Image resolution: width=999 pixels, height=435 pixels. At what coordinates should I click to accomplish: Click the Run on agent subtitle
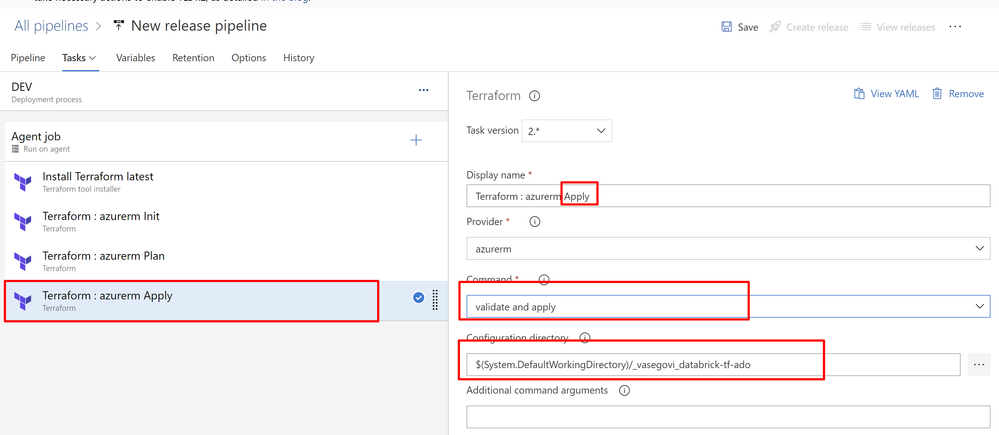[x=46, y=149]
